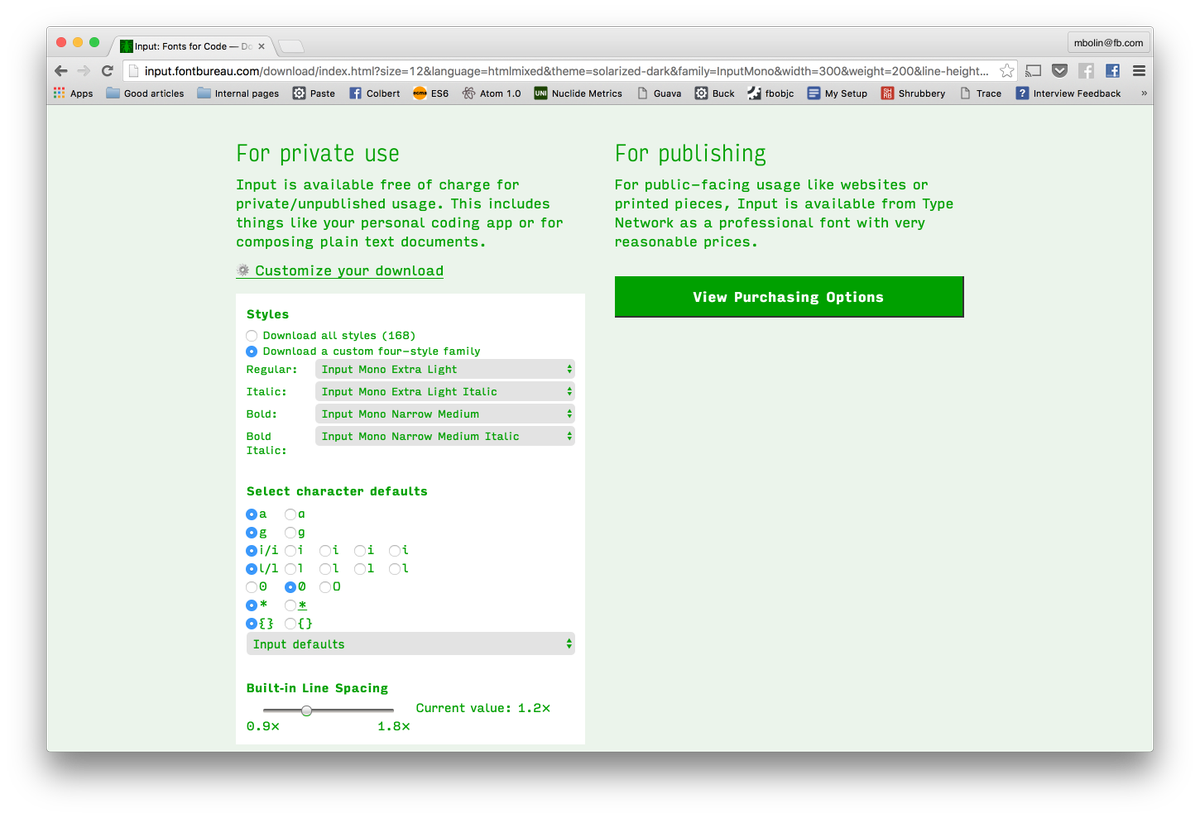Viewport: 1200px width, 818px height.
Task: Click the Customize your download link
Action: click(349, 271)
